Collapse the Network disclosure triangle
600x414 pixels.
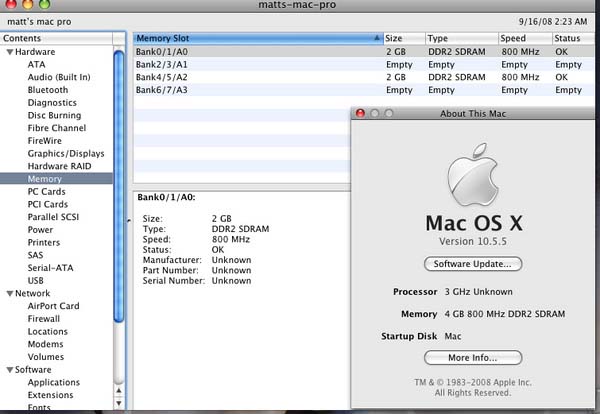point(10,294)
